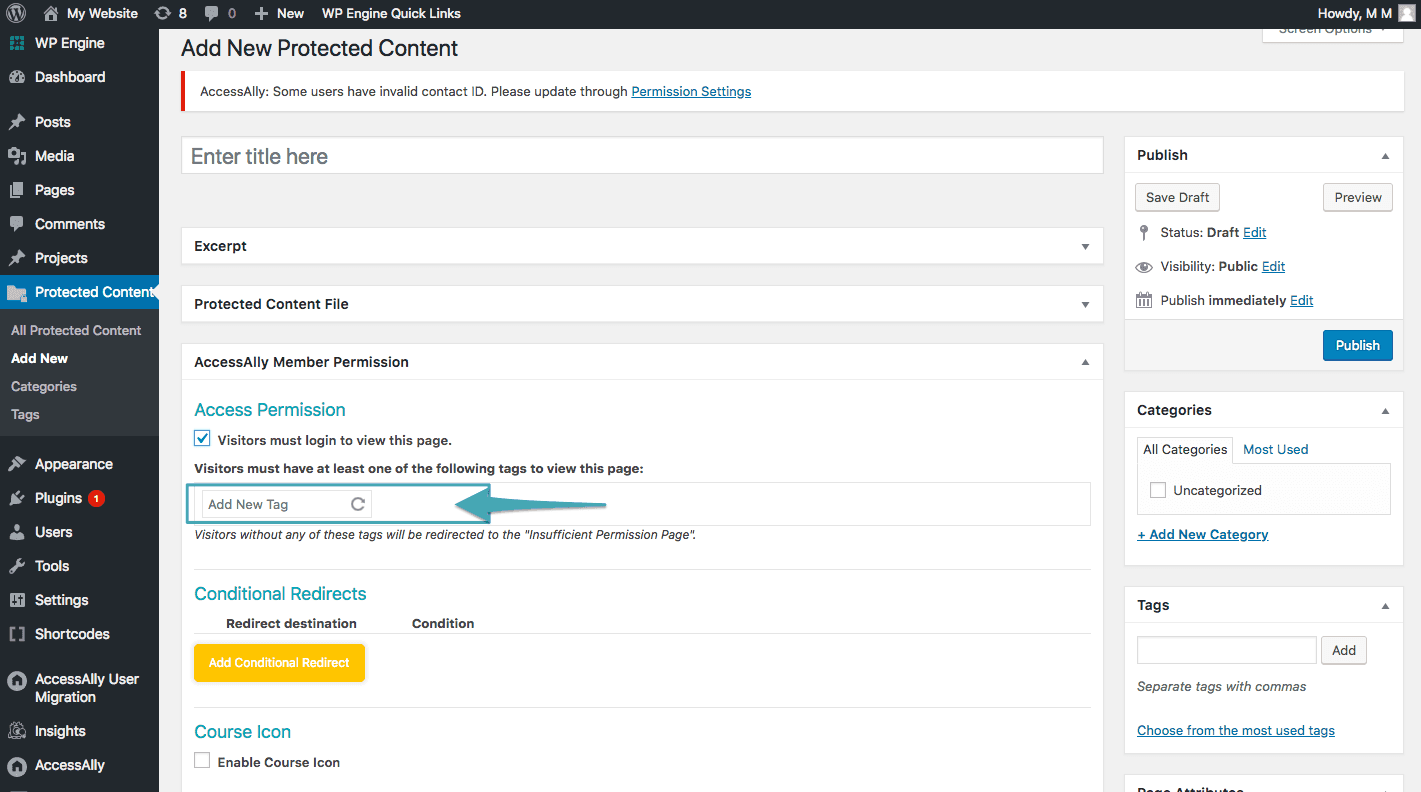Enable Course Icon checkbox
The height and width of the screenshot is (792, 1421).
tap(202, 761)
